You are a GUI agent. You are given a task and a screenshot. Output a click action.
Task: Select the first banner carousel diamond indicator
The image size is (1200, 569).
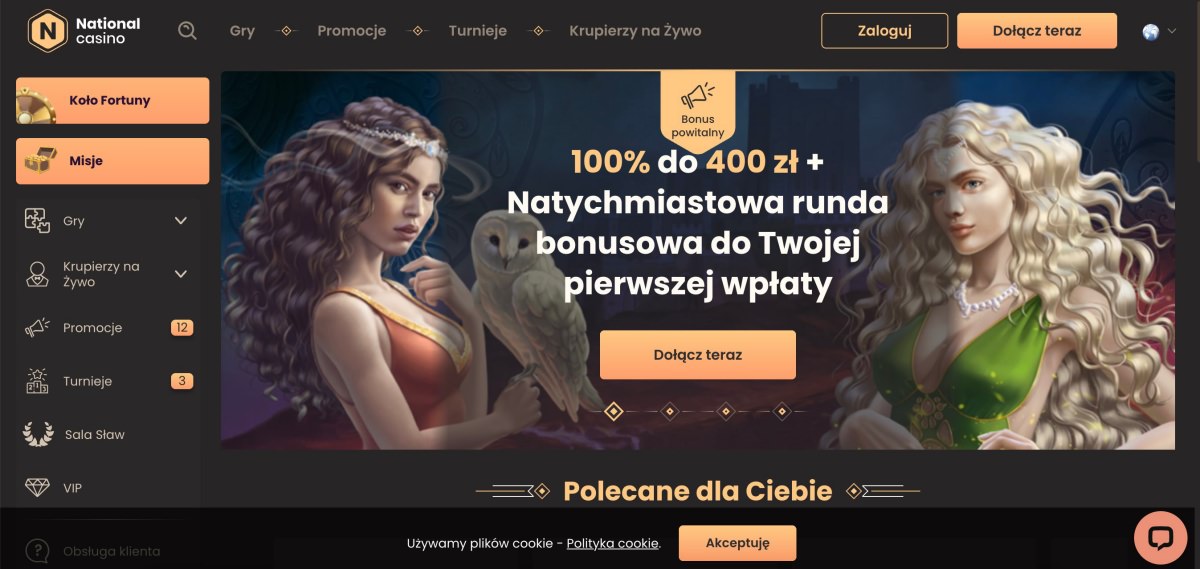[x=614, y=411]
